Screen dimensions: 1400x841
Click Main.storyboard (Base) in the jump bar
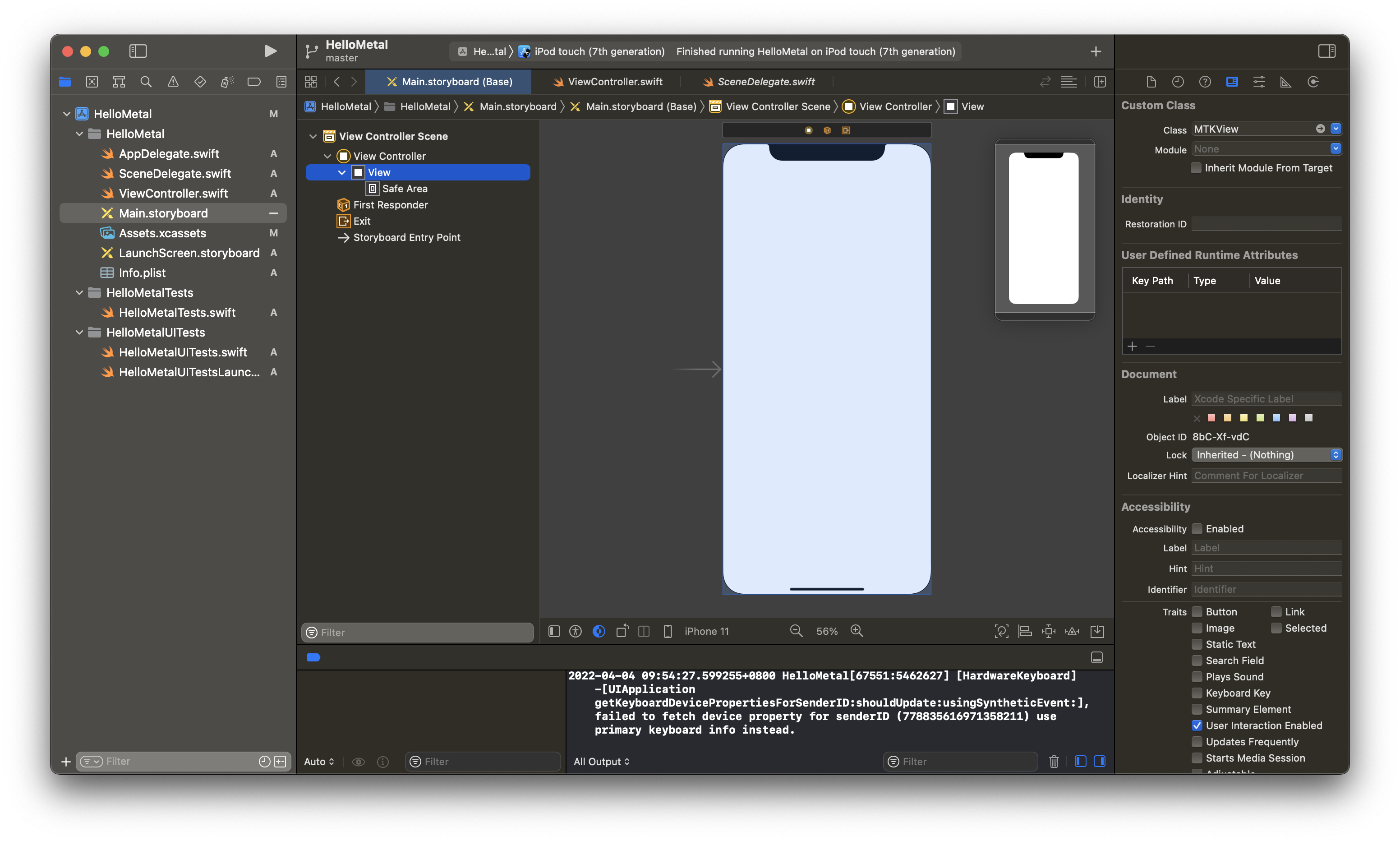tap(634, 106)
